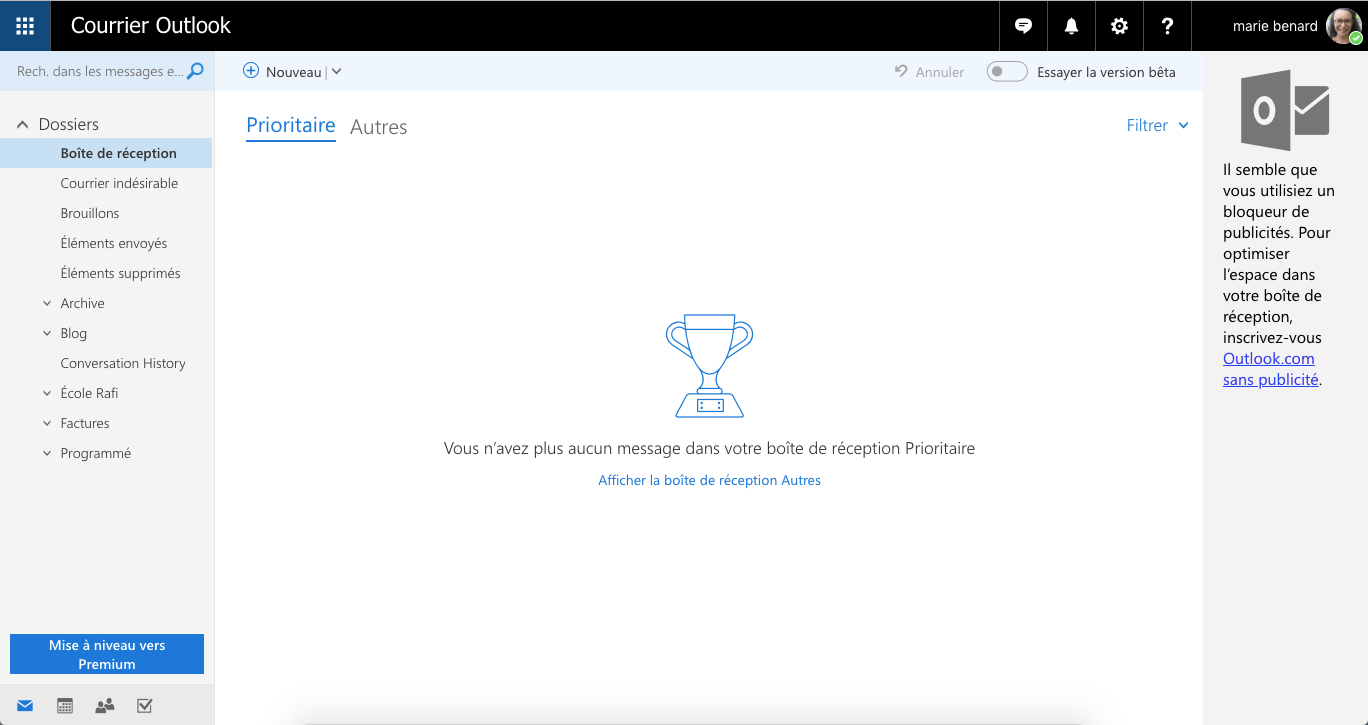The image size is (1368, 725).
Task: Open the Tasks checkmark icon
Action: tap(144, 706)
